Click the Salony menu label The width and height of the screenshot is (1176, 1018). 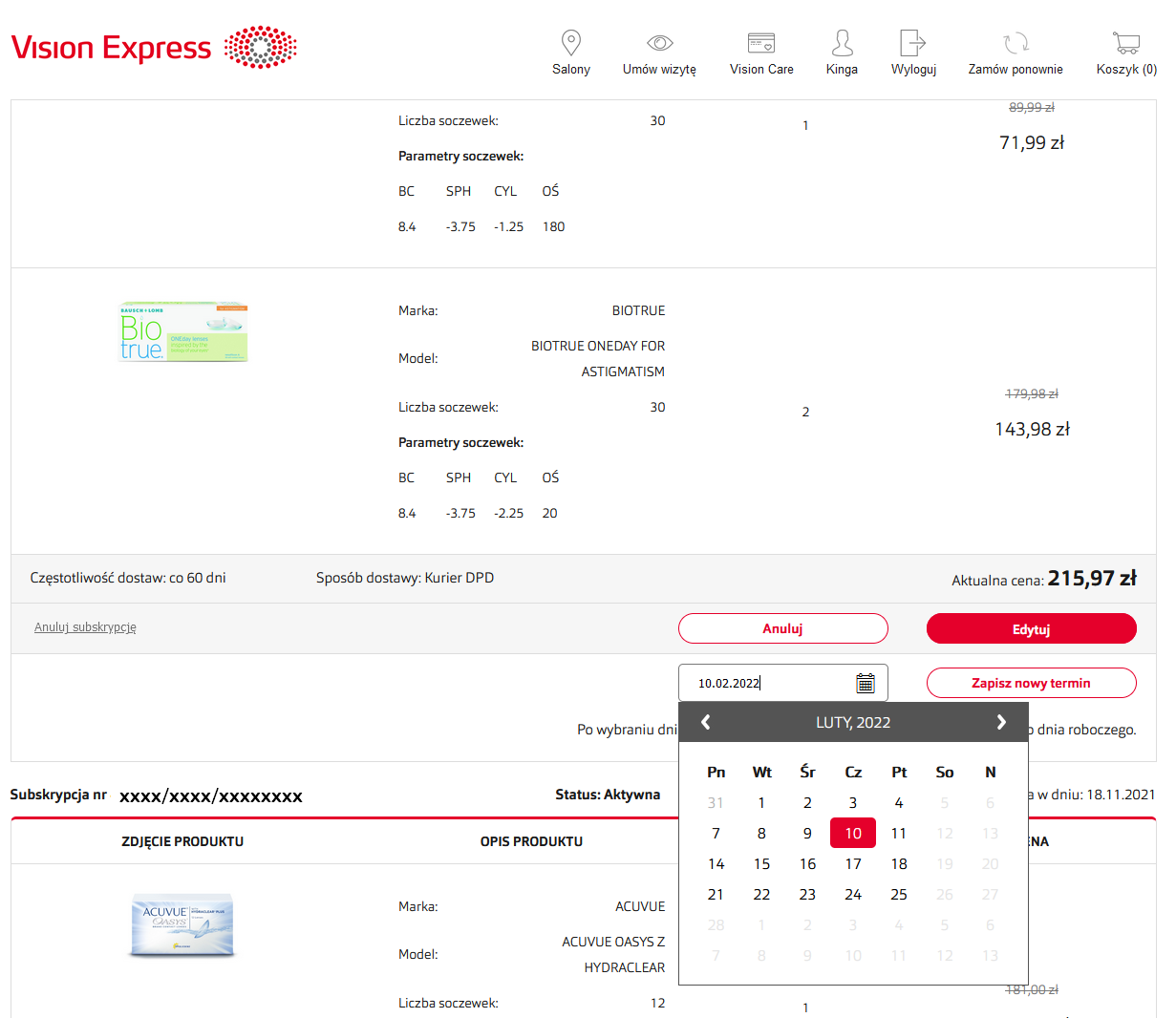[571, 70]
